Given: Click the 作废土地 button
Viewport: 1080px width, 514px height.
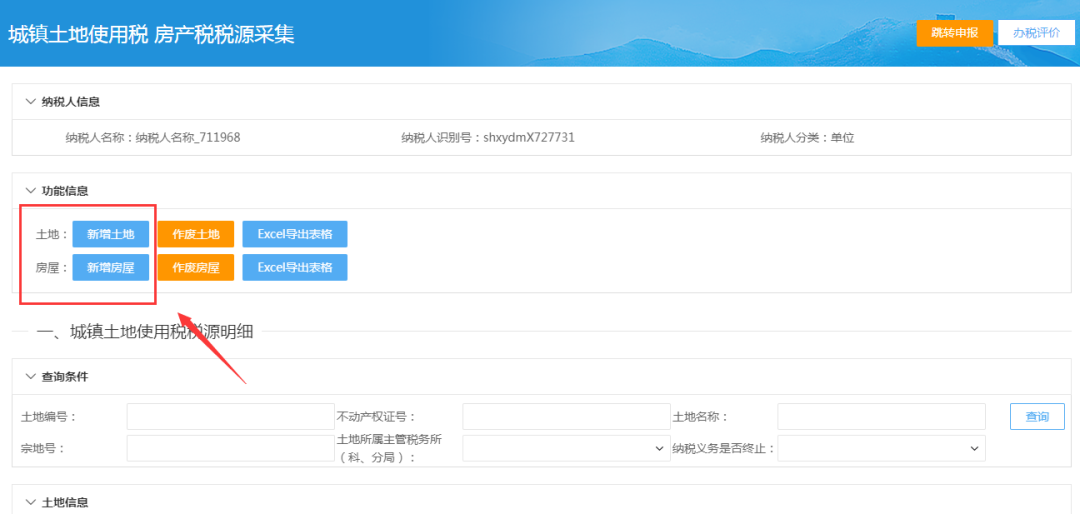Looking at the screenshot, I should coord(196,234).
